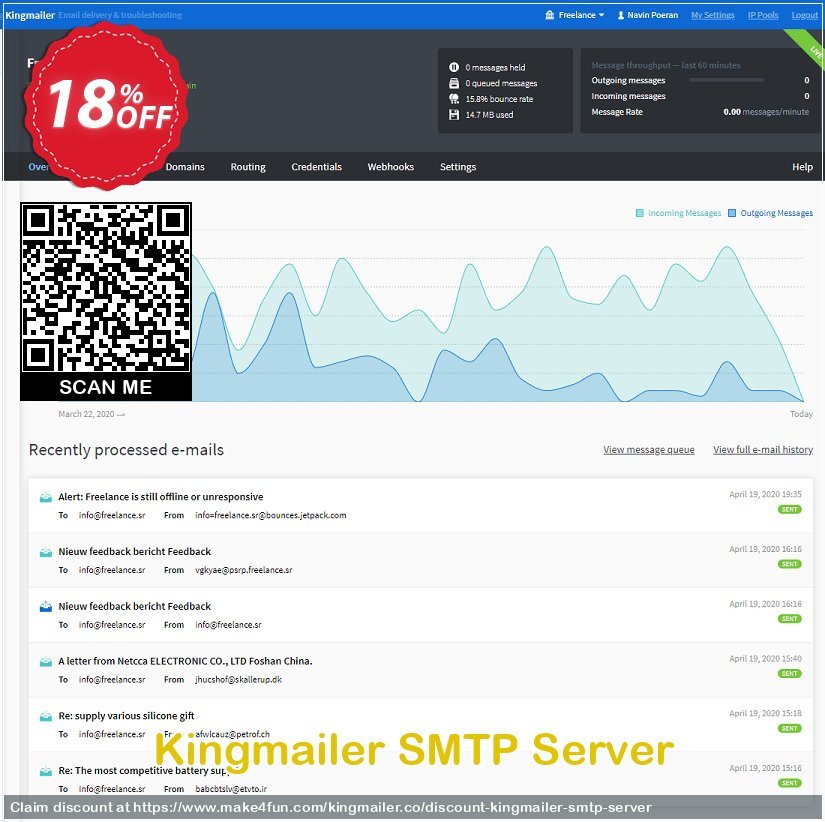825x822 pixels.
Task: Click SENT badge for April 19 15:40 email
Action: click(789, 674)
